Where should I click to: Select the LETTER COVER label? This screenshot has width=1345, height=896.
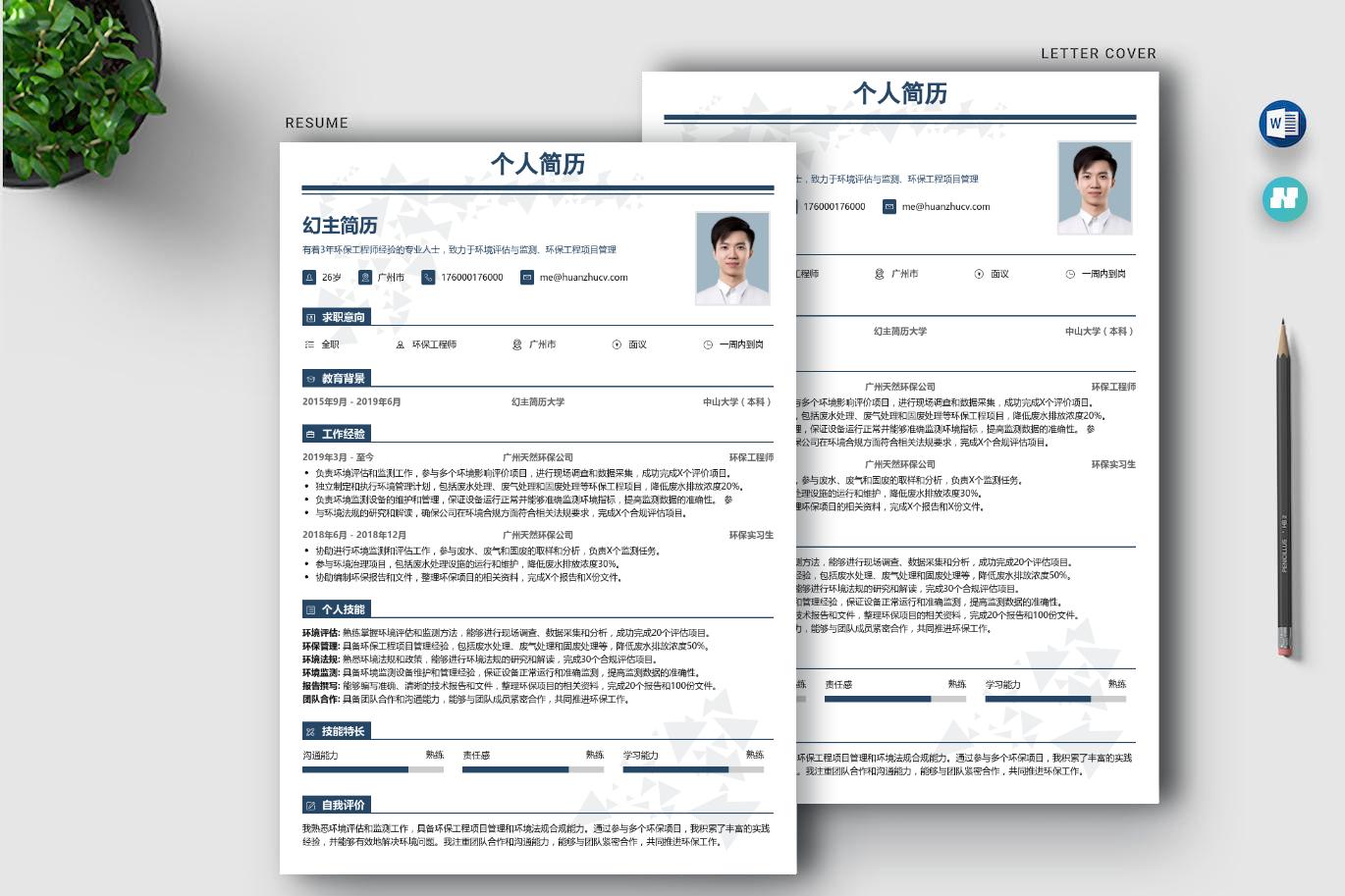click(1098, 53)
